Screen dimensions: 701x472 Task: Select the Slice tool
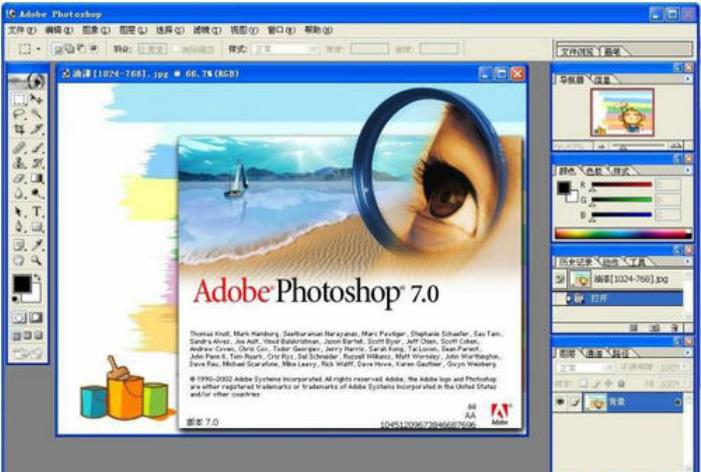pyautogui.click(x=37, y=130)
